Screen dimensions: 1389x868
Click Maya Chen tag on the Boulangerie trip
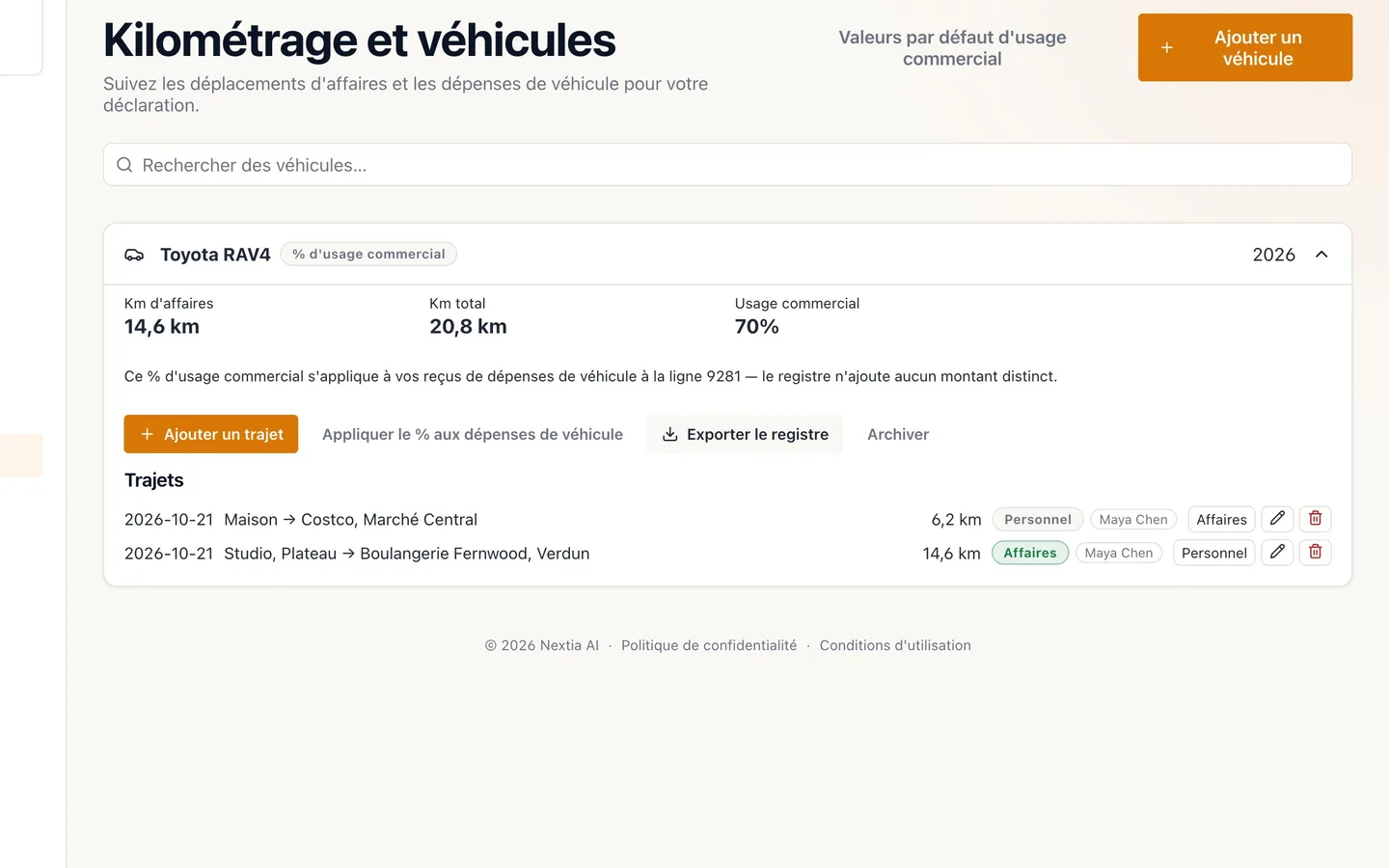[1119, 553]
